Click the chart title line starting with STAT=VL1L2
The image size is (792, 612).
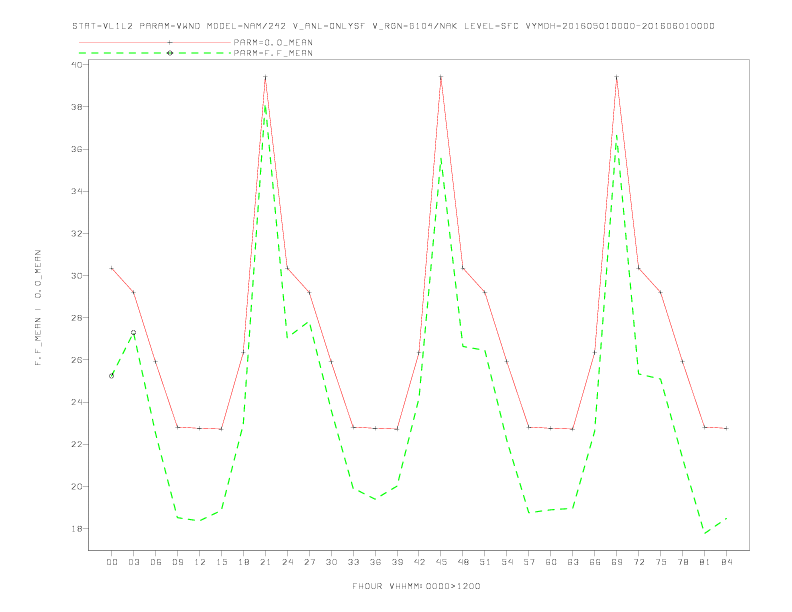pyautogui.click(x=393, y=26)
